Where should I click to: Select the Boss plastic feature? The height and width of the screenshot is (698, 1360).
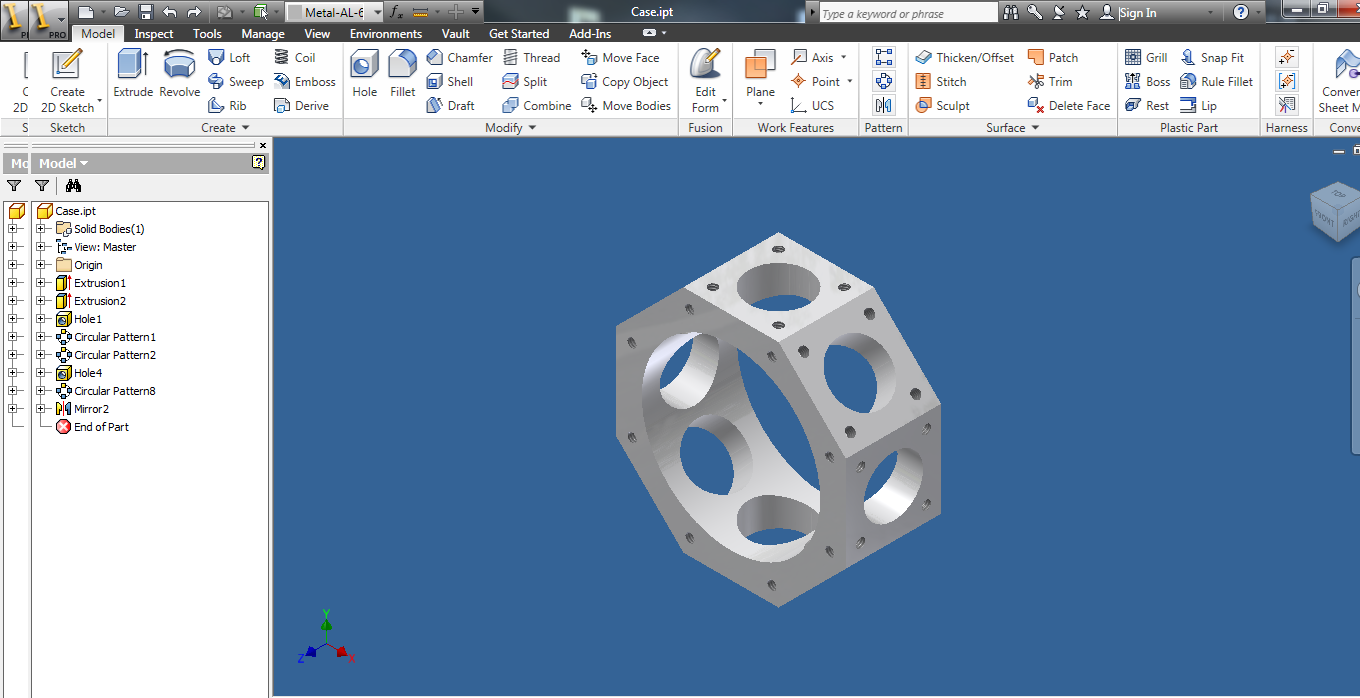[x=1148, y=82]
